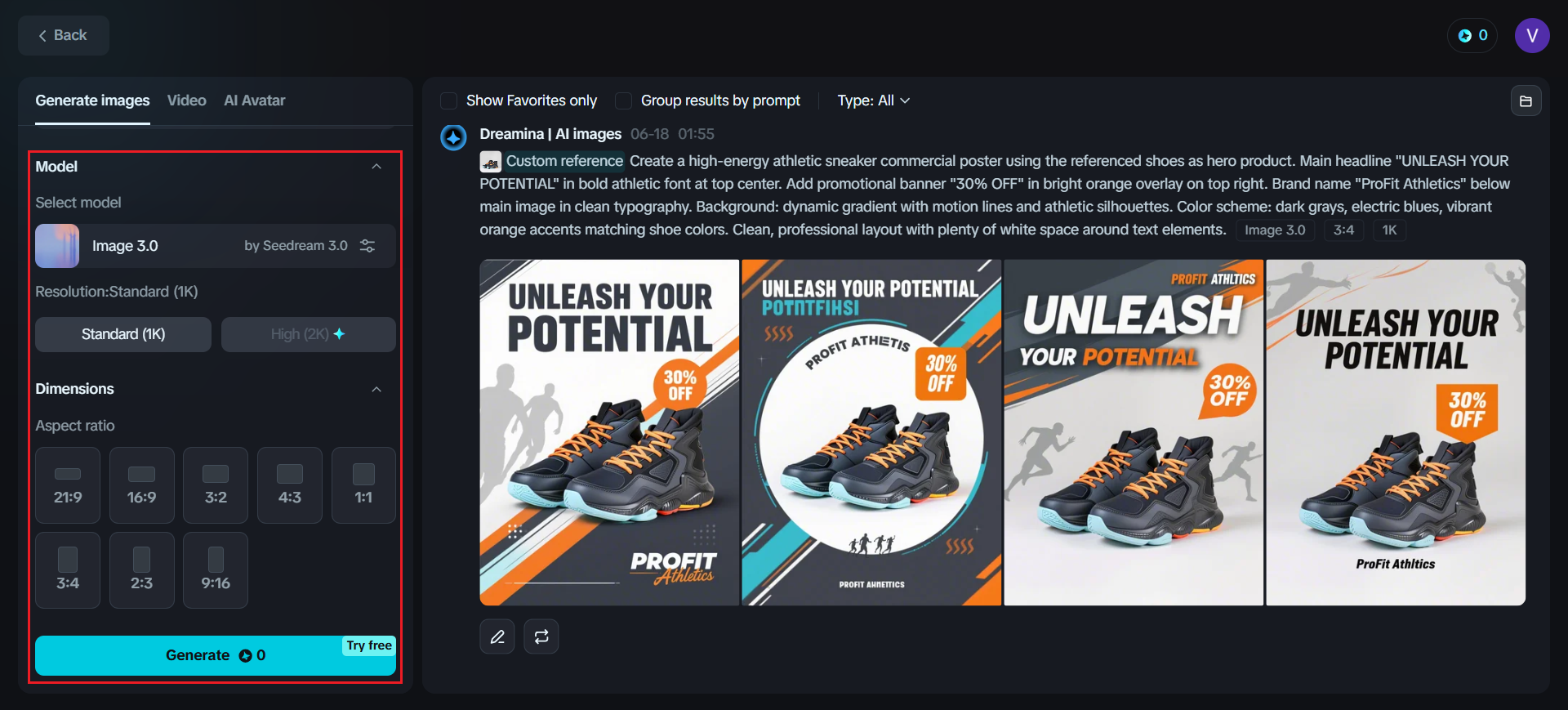Open model settings sliders icon

point(368,246)
